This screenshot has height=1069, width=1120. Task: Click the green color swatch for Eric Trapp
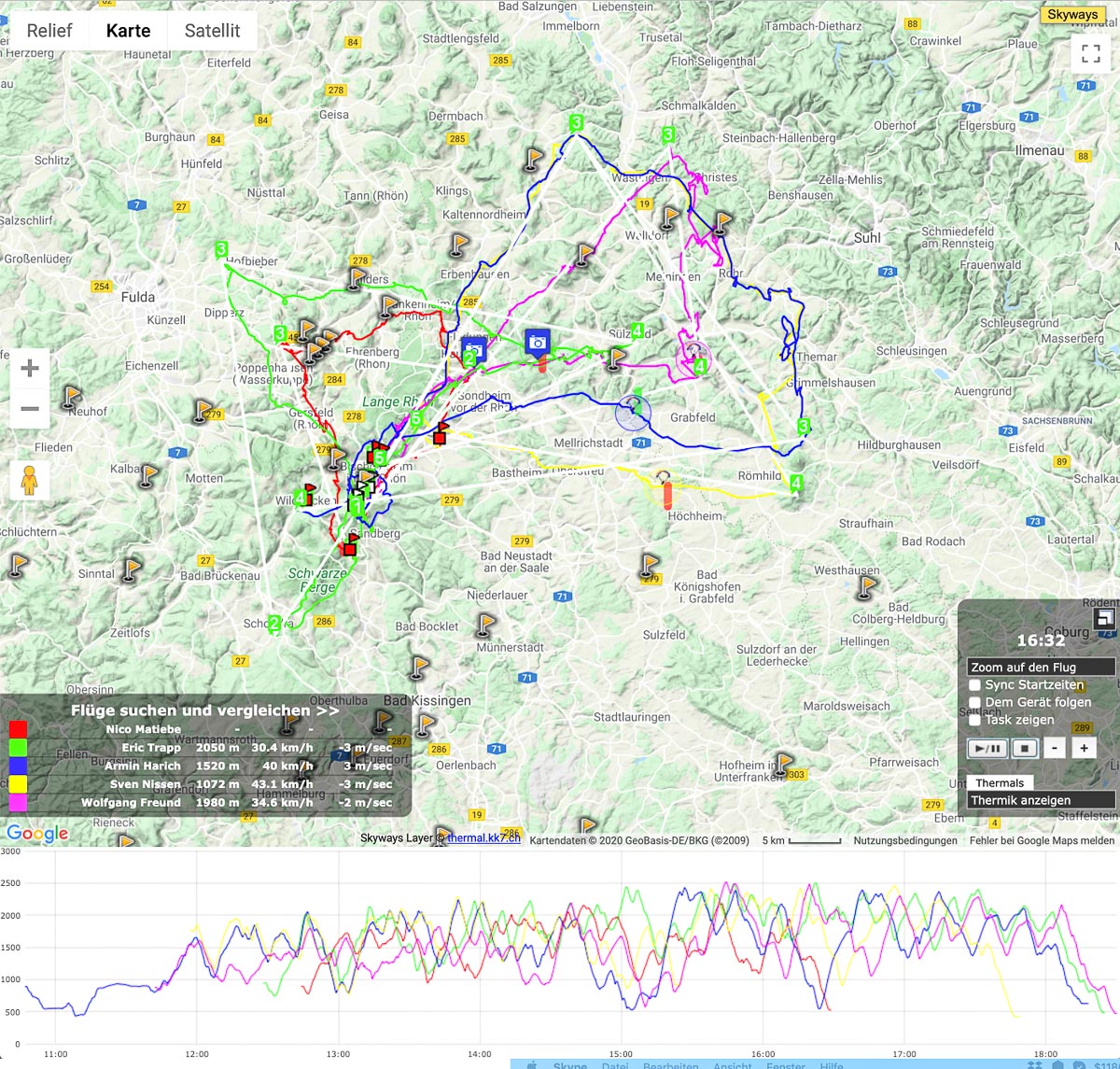pos(18,747)
